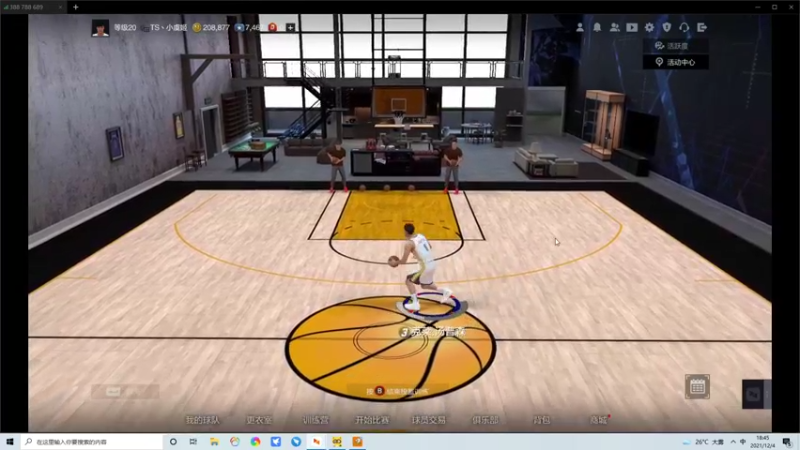Click the 等级20 level label
The image size is (800, 450).
(x=125, y=28)
